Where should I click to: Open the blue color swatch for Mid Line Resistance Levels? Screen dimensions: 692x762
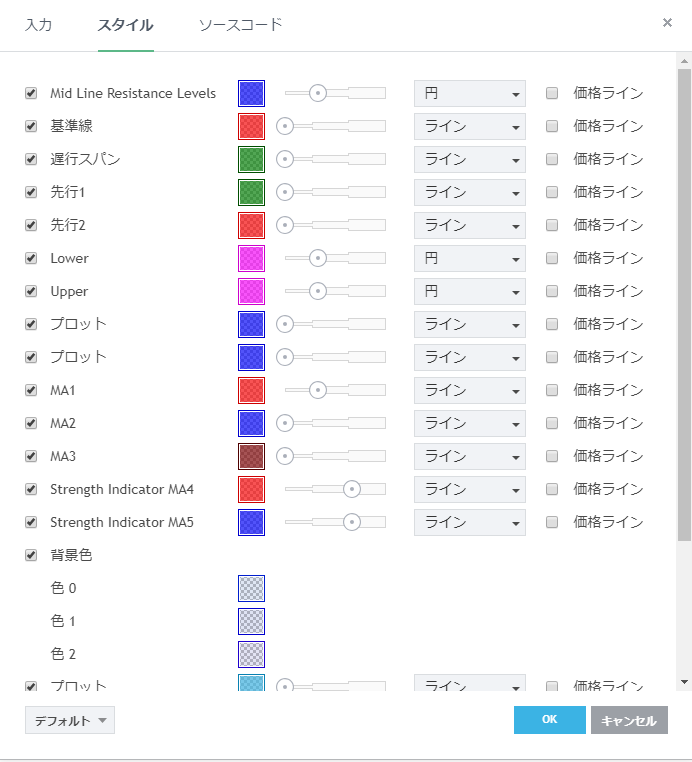251,93
